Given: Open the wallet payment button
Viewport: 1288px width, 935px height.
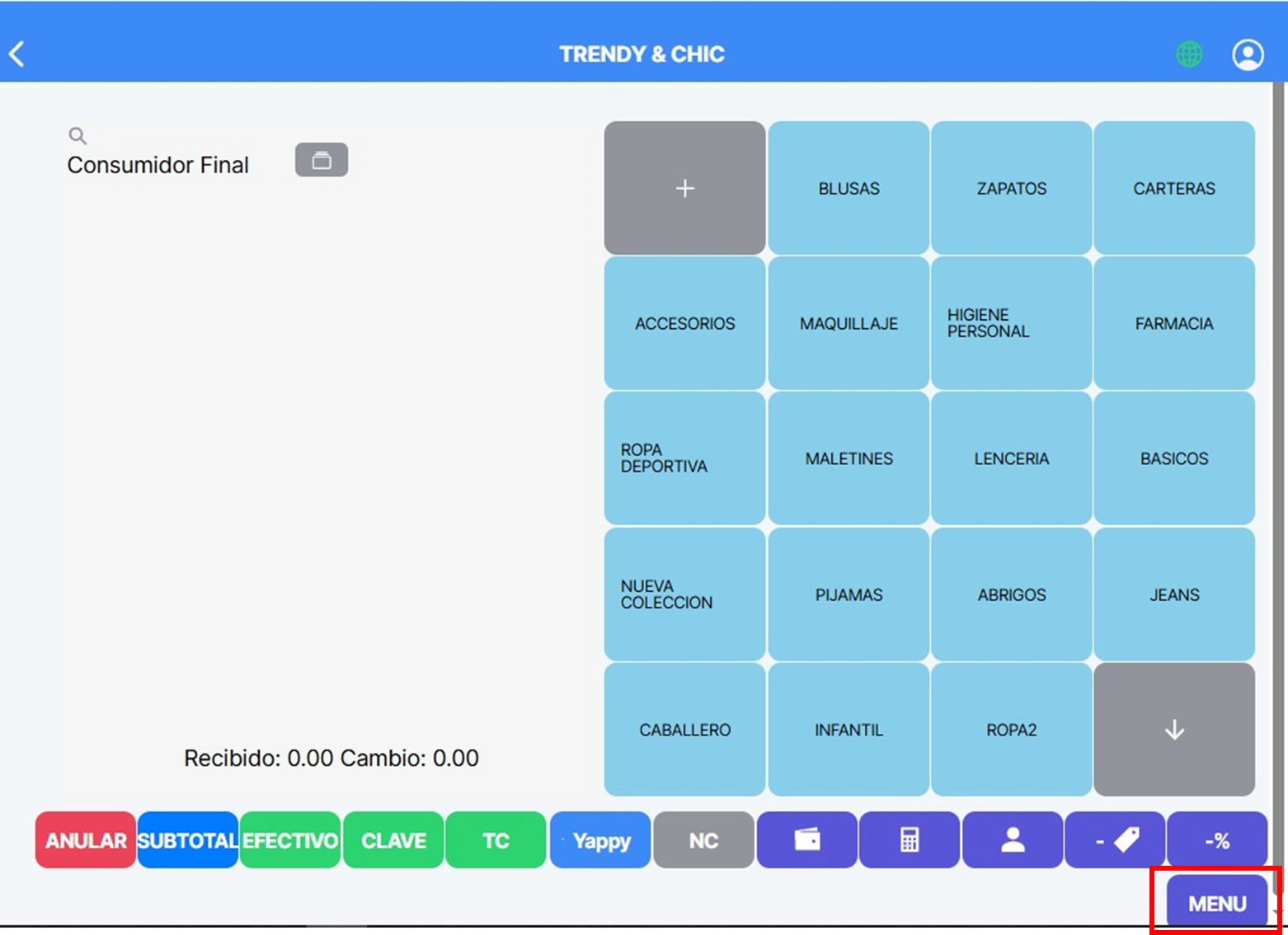Looking at the screenshot, I should [806, 840].
